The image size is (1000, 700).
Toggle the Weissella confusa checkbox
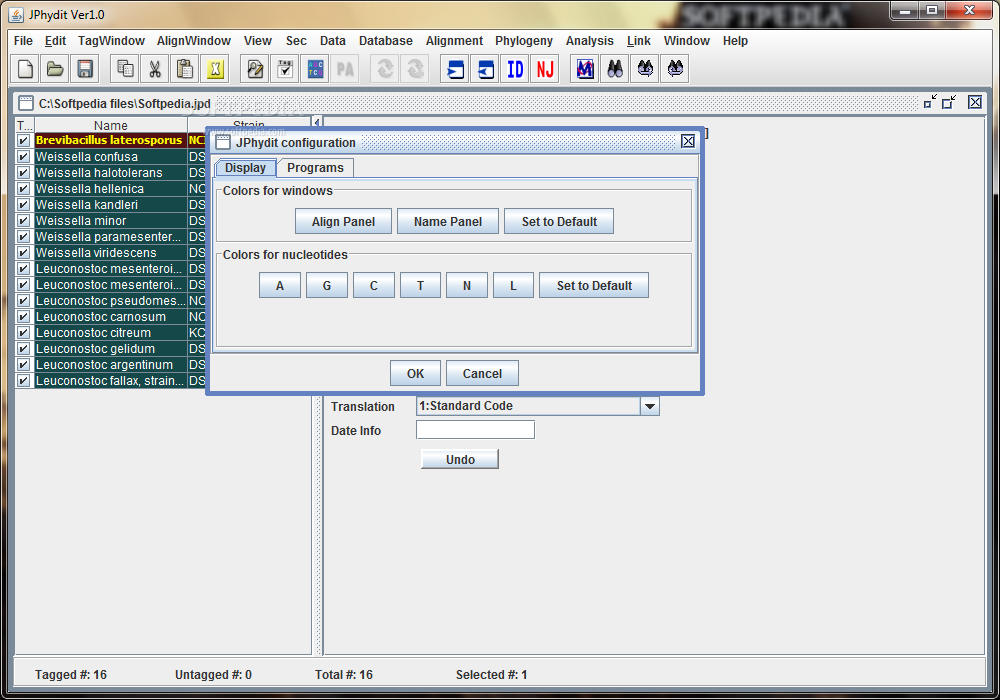[x=24, y=156]
